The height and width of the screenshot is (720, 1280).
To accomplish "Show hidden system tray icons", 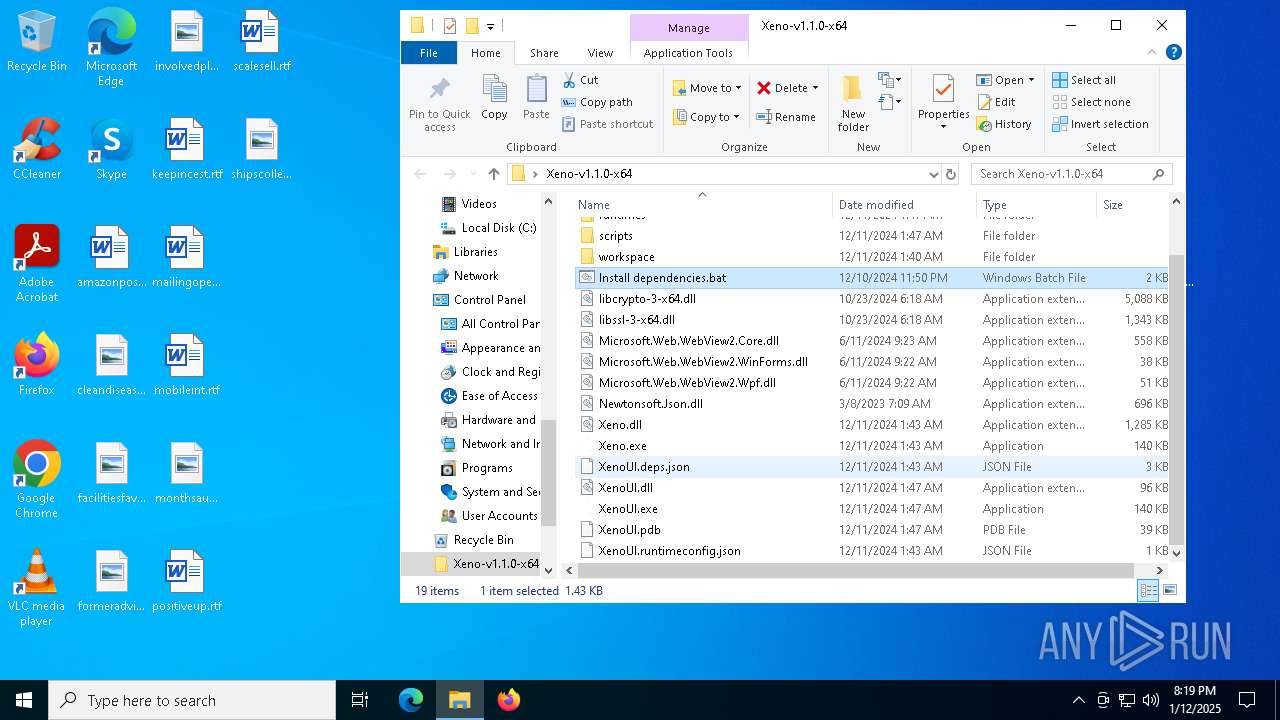I will tap(1078, 700).
